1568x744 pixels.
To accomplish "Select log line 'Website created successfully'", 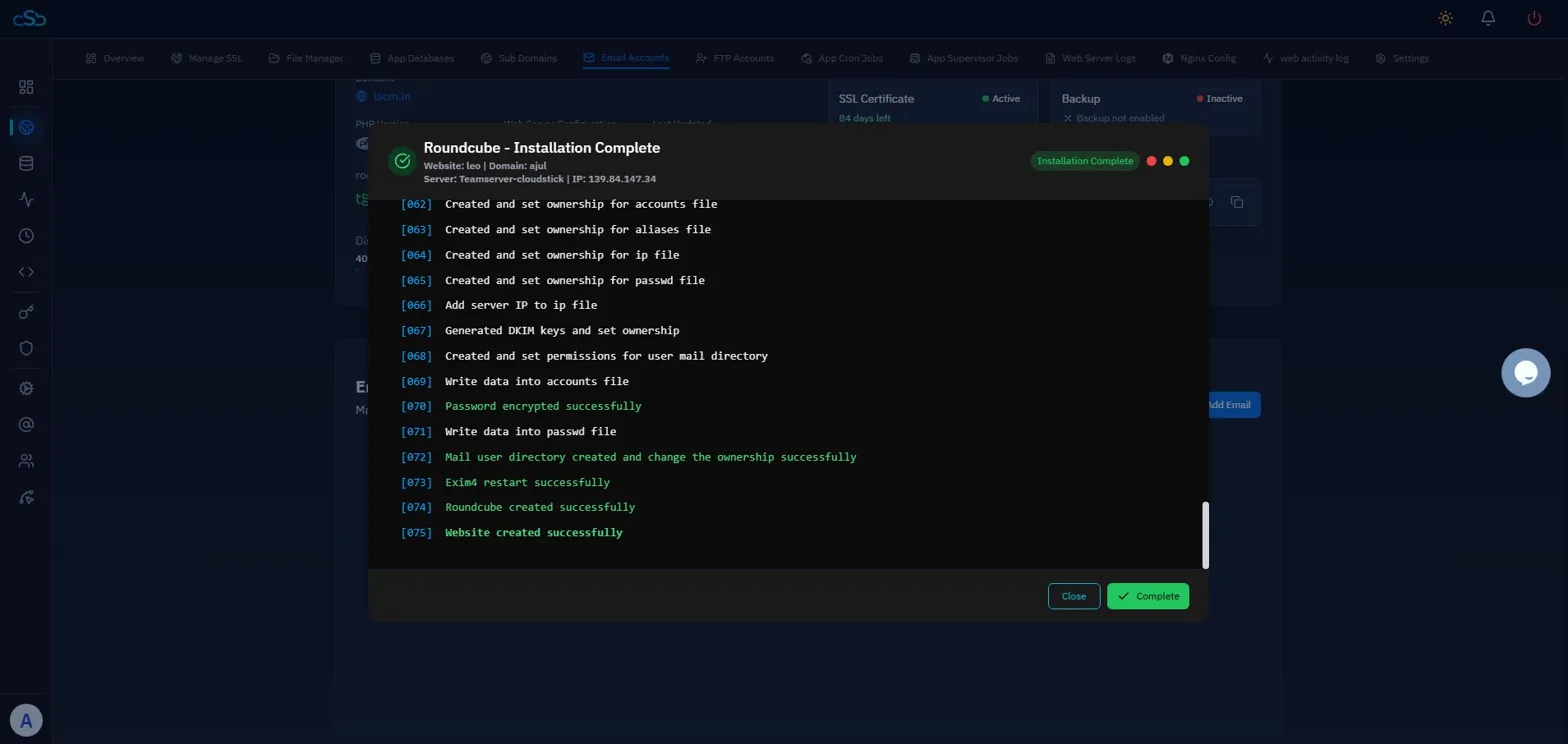I will pos(534,533).
